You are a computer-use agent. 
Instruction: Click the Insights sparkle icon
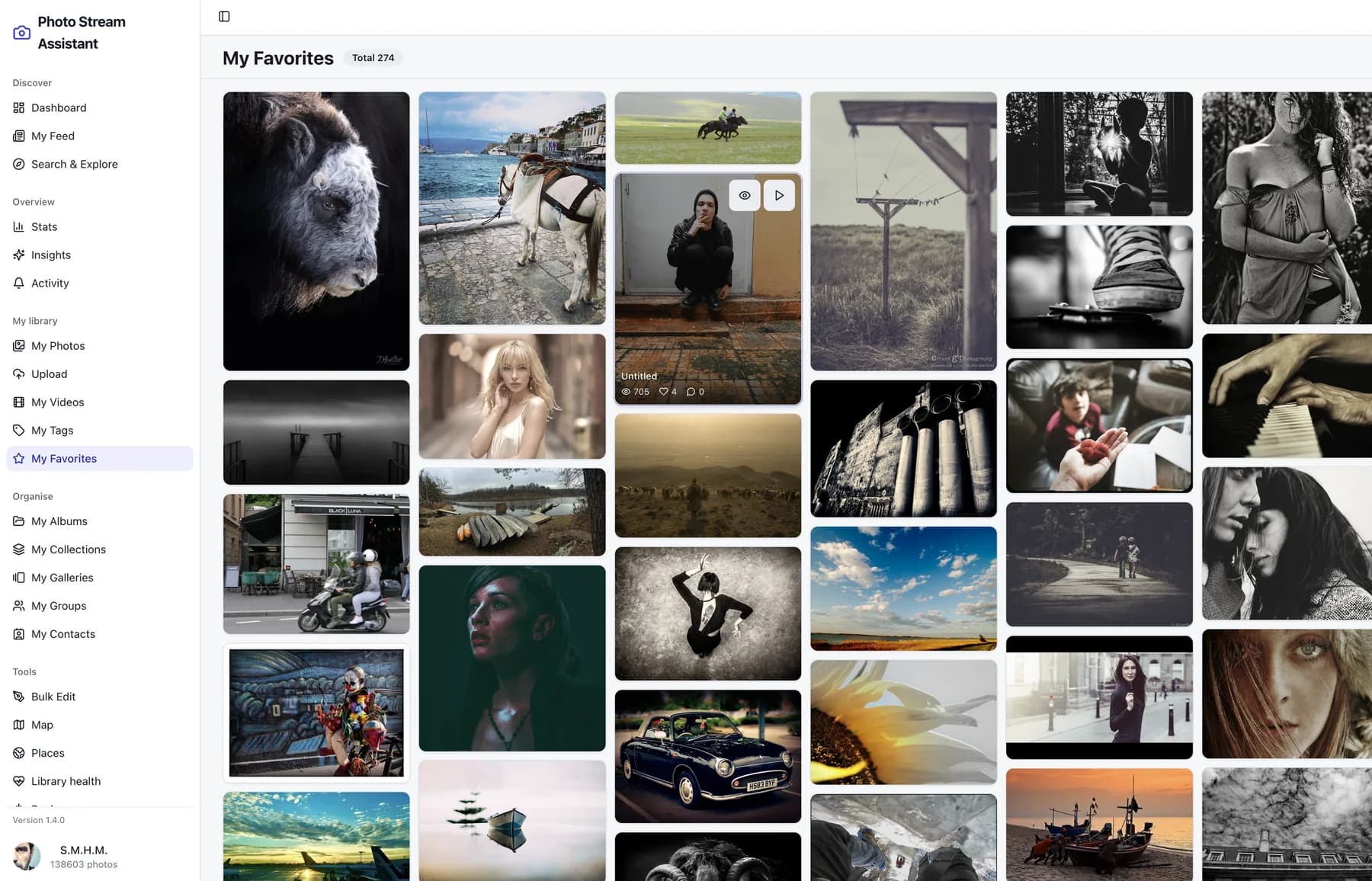coord(19,255)
